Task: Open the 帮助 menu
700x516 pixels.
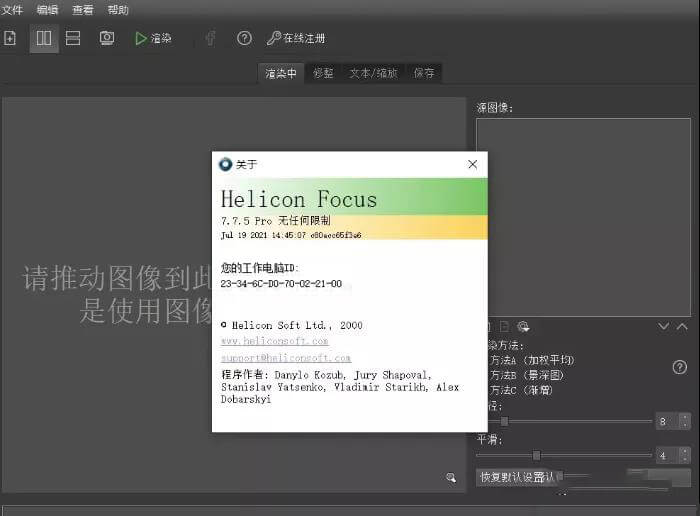Action: tap(118, 9)
